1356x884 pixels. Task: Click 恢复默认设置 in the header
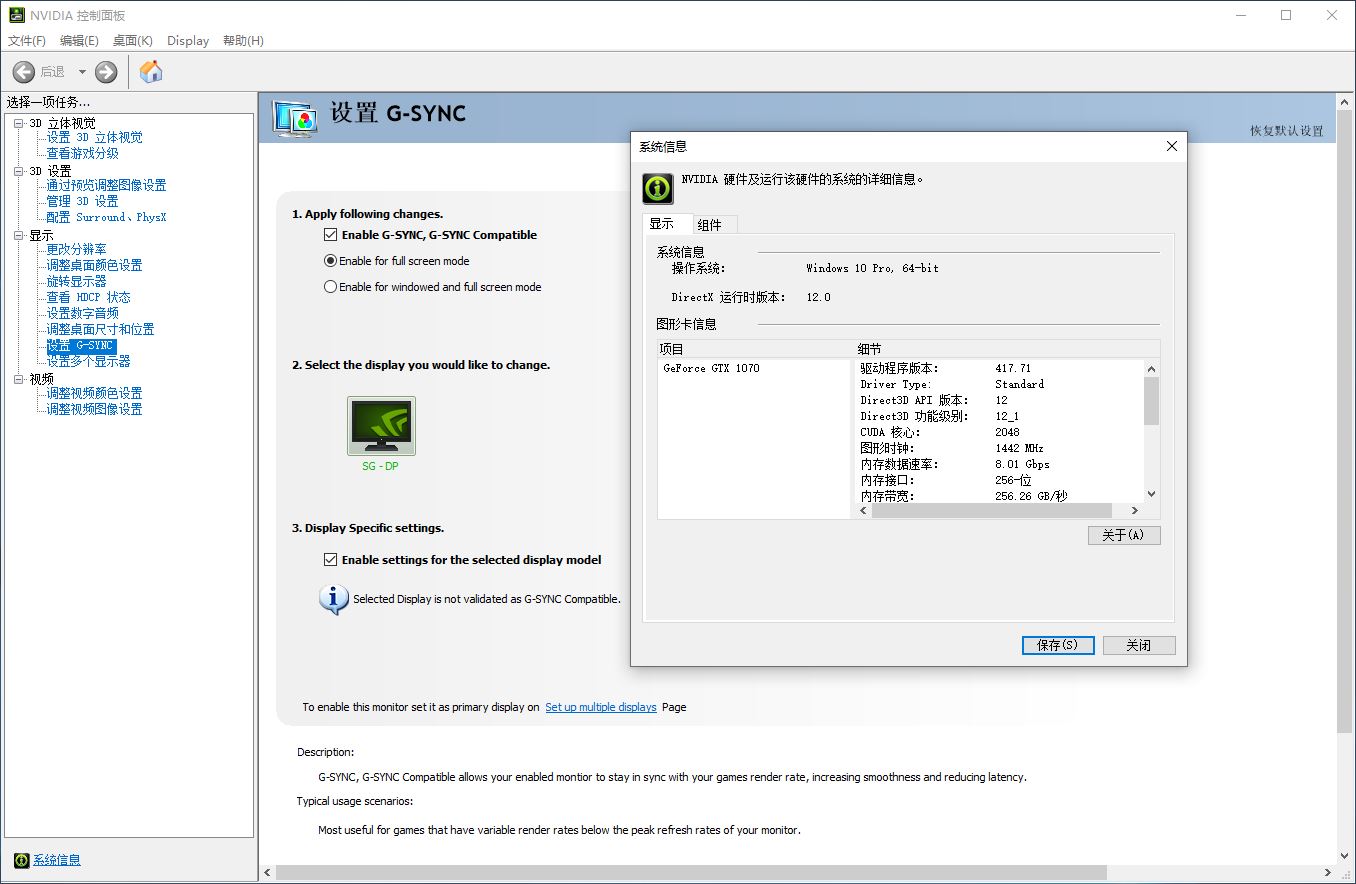[1286, 131]
